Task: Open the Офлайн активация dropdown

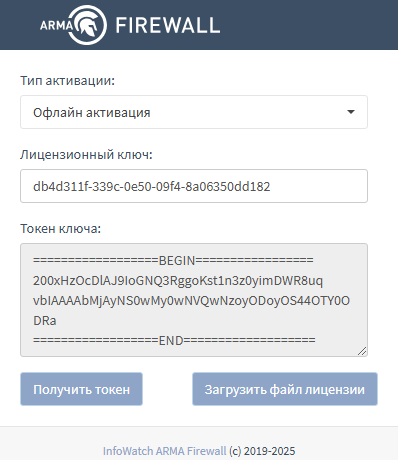Action: (194, 112)
